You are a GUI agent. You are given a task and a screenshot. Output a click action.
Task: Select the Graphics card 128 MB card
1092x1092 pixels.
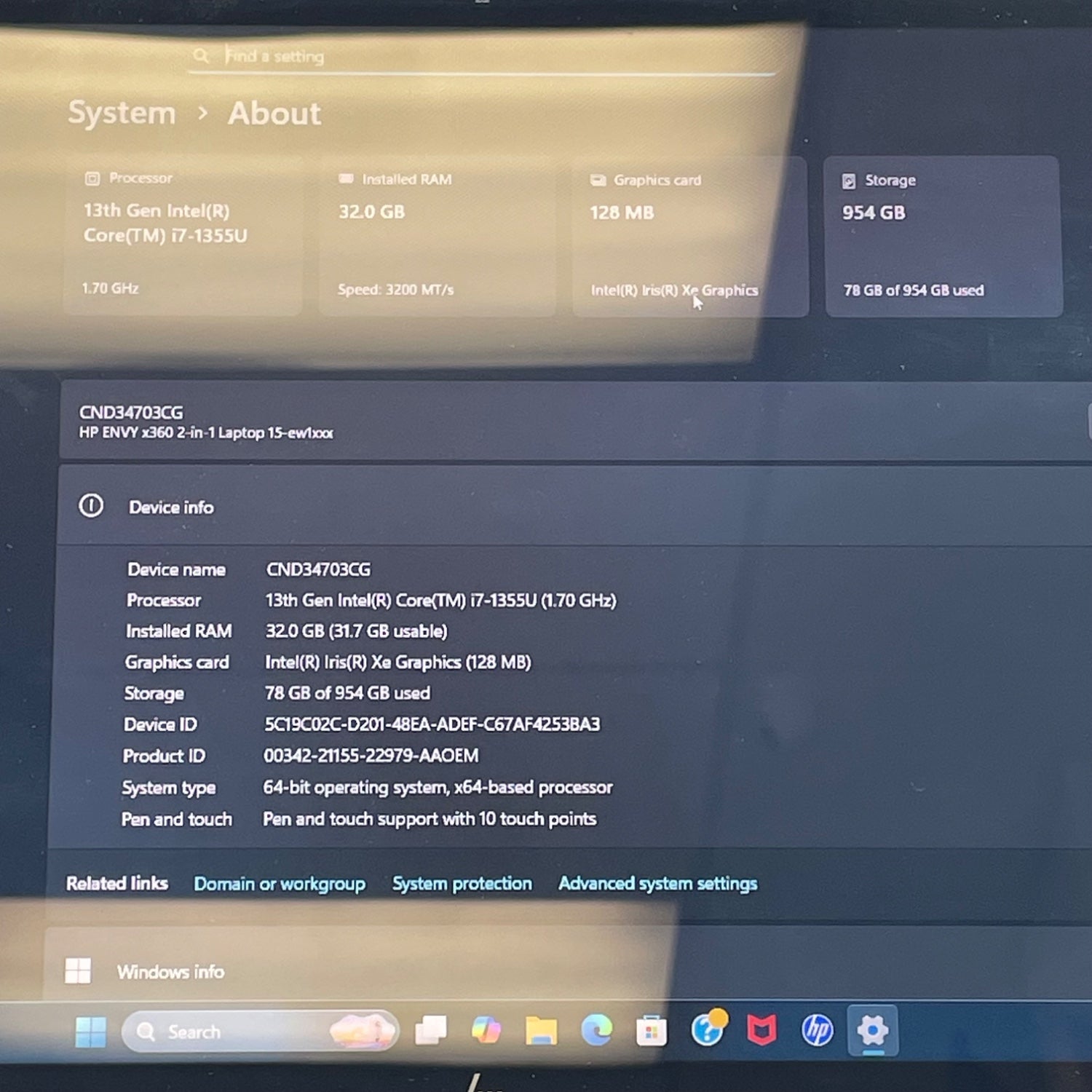tap(689, 237)
